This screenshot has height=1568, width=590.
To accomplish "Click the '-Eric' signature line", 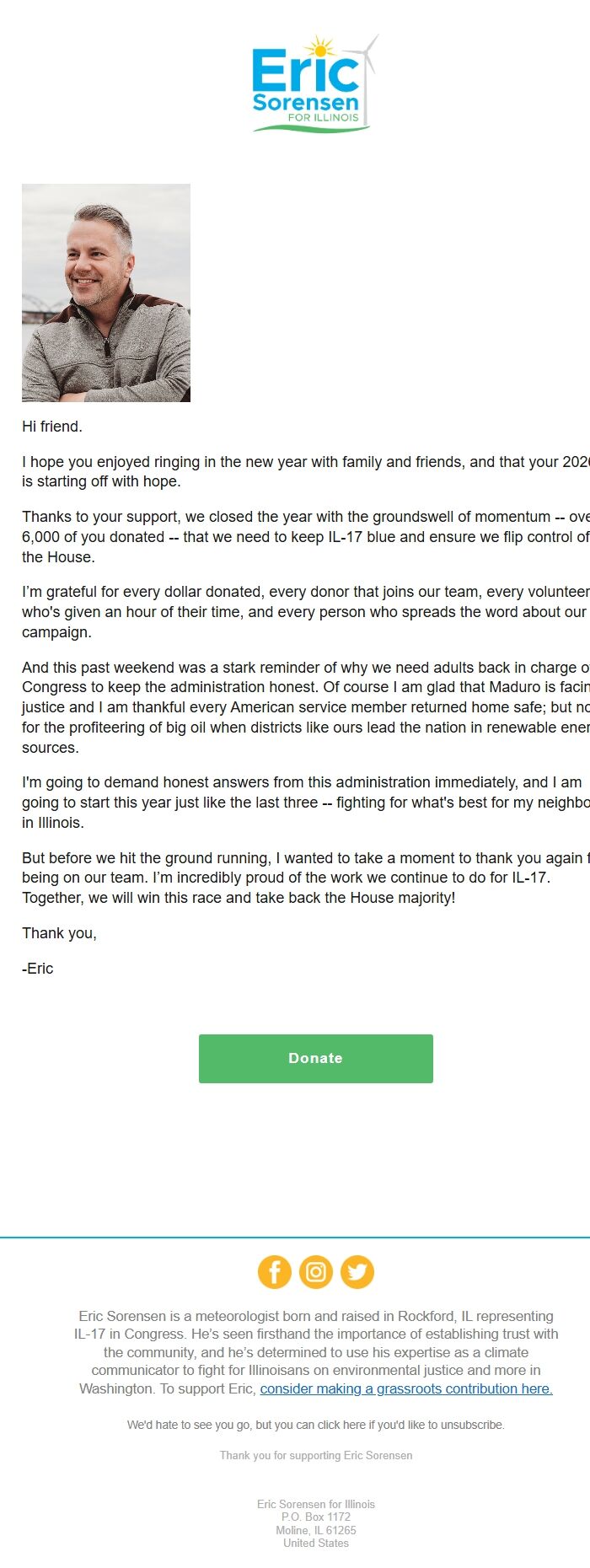I will [37, 969].
